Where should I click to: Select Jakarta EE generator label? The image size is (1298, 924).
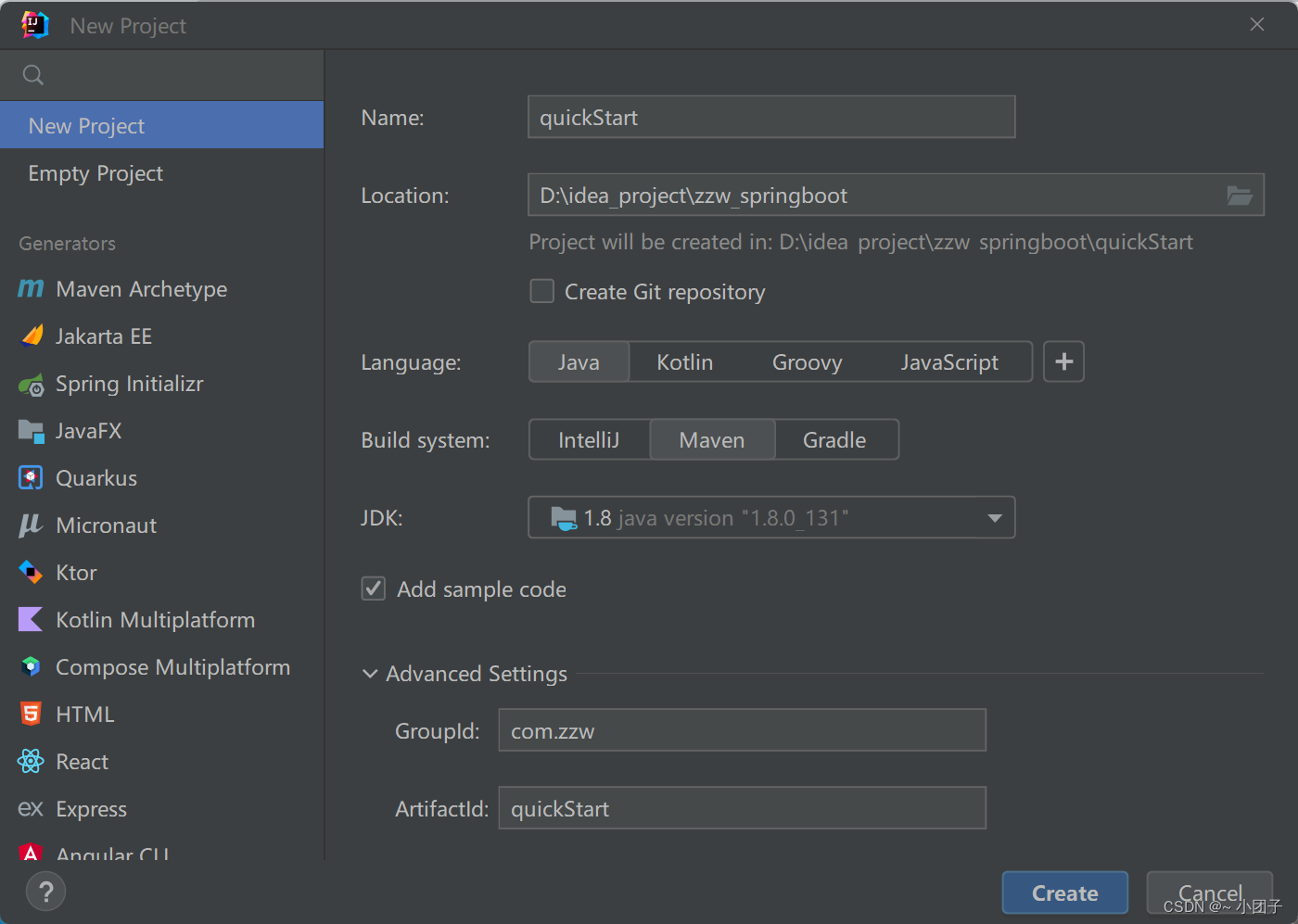click(x=104, y=336)
